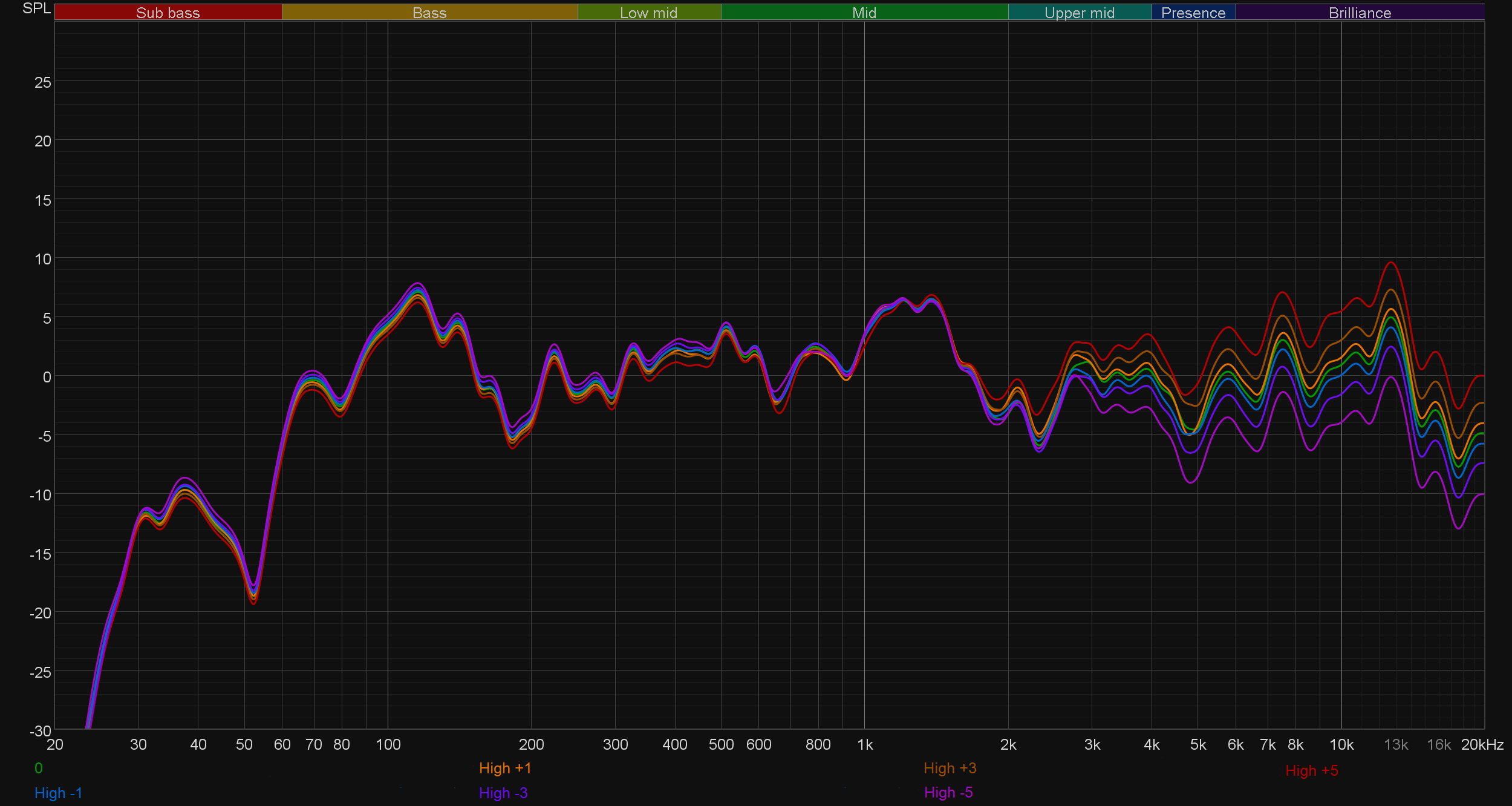Click the -30 value on SPL axis

(40, 730)
